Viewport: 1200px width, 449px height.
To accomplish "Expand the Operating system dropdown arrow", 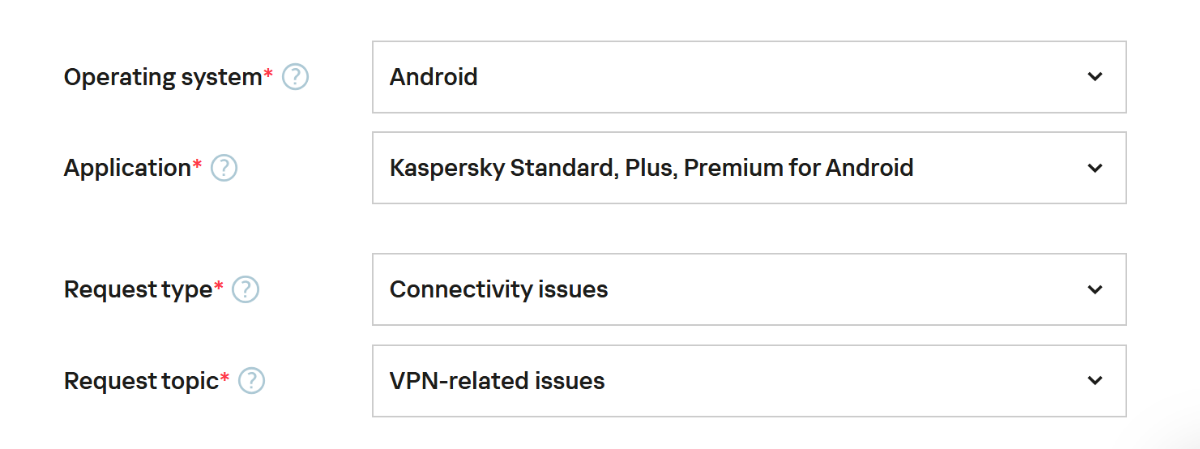I will (1095, 77).
